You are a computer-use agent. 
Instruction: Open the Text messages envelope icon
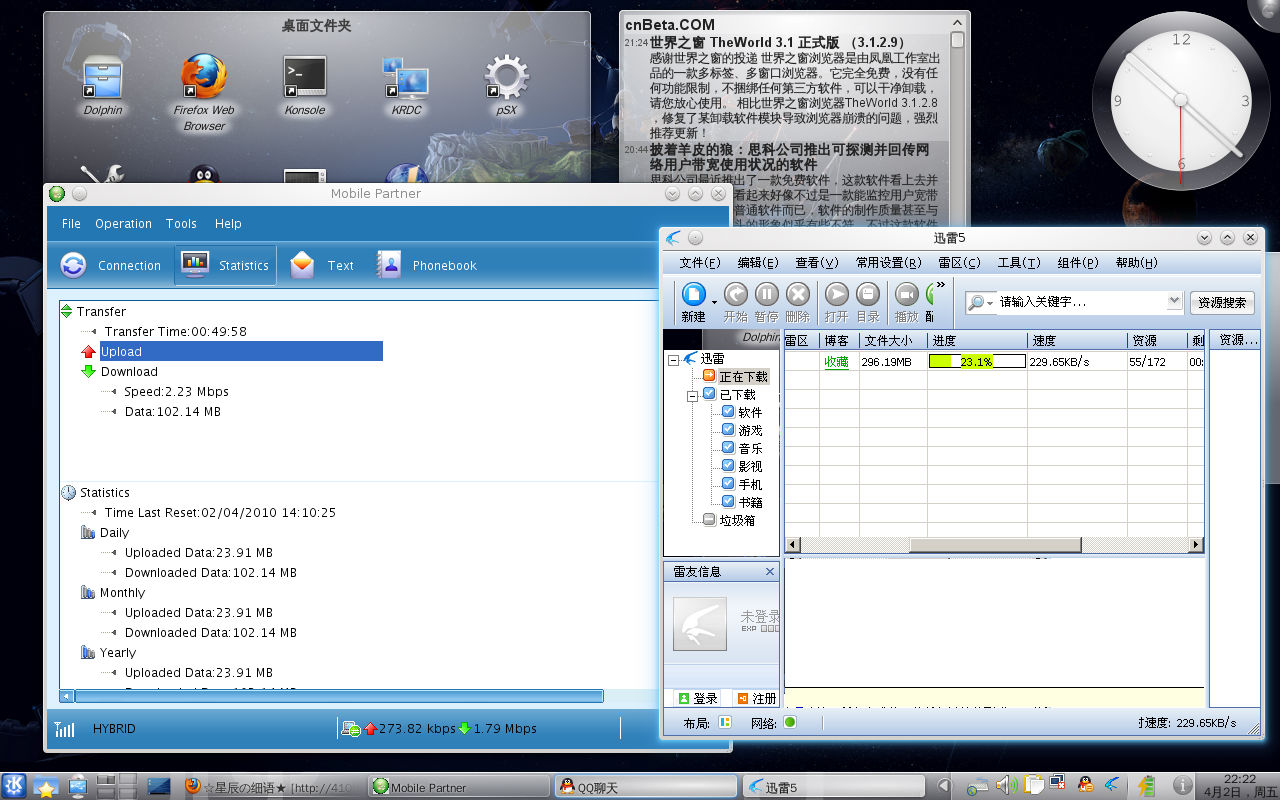click(302, 265)
